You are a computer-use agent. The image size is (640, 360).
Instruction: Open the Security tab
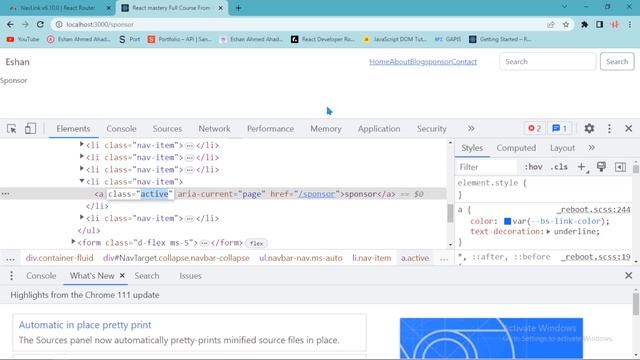click(x=431, y=129)
